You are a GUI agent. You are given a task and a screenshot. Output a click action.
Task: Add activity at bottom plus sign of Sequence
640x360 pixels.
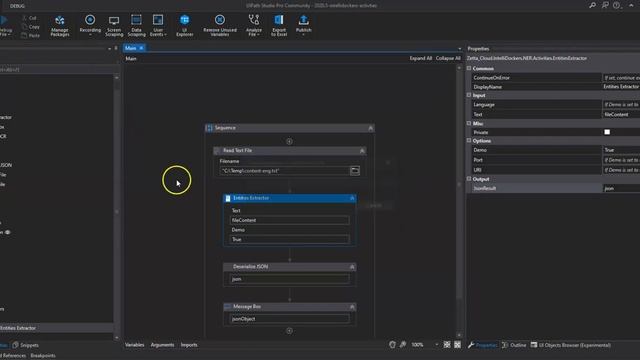289,331
